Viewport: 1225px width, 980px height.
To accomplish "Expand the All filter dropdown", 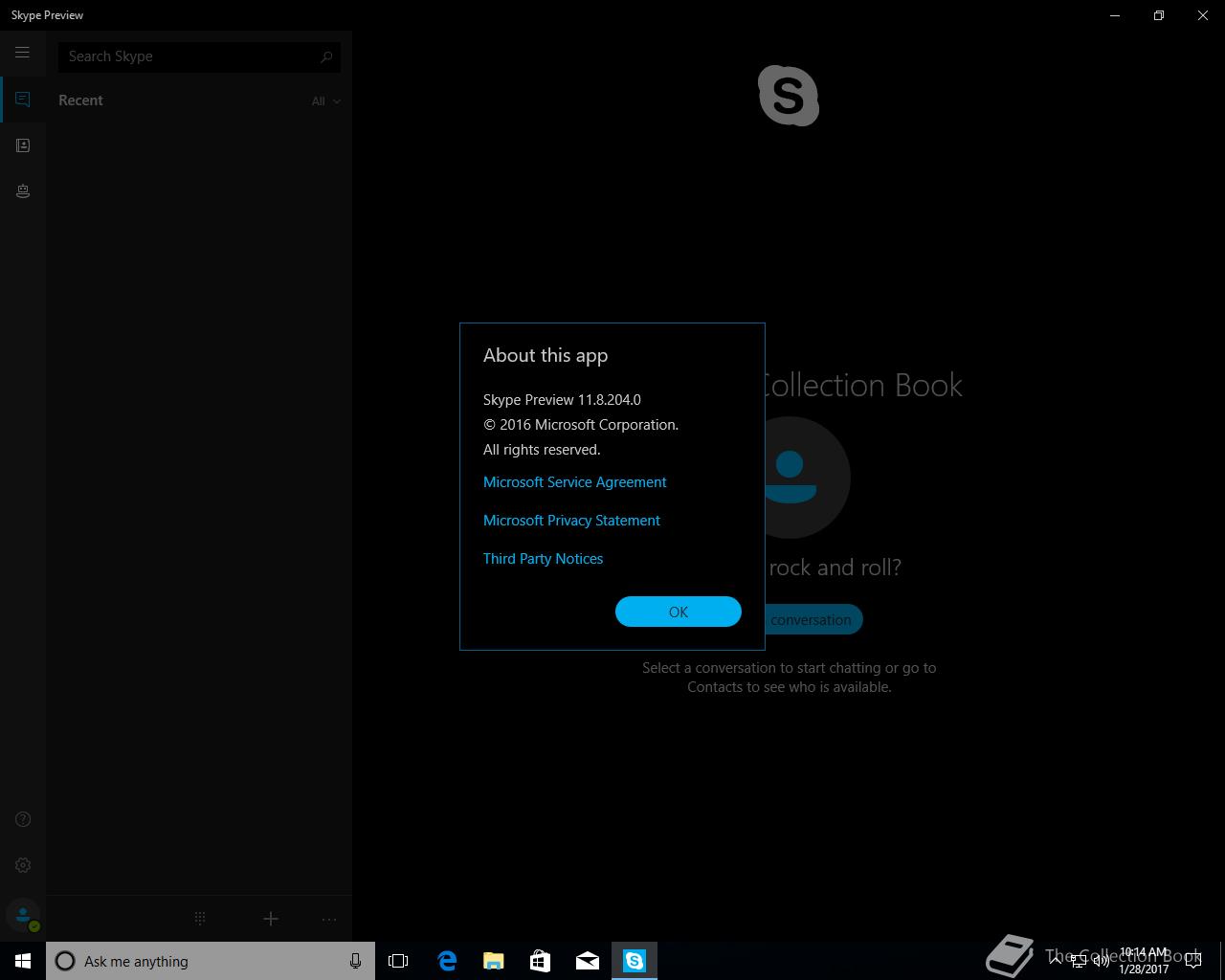I will coord(325,101).
